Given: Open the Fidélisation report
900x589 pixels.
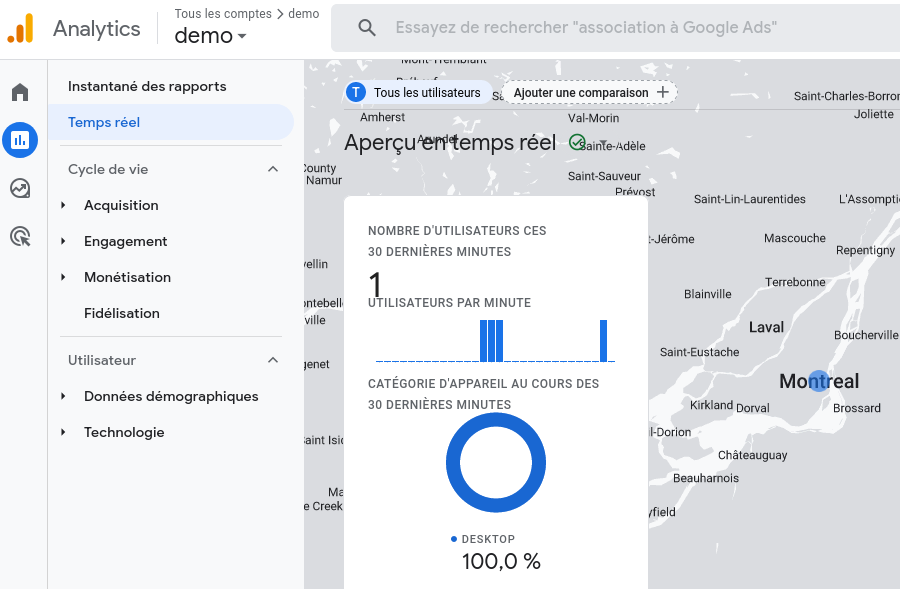Looking at the screenshot, I should click(x=122, y=313).
